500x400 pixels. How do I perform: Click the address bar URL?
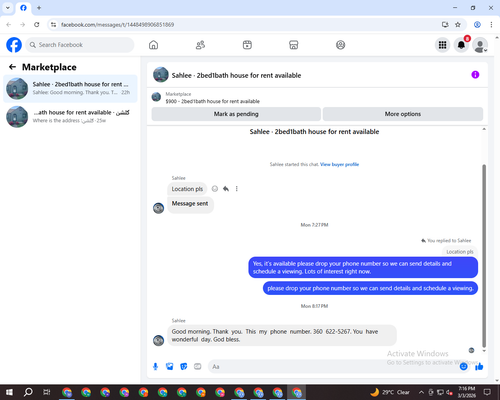(x=117, y=25)
